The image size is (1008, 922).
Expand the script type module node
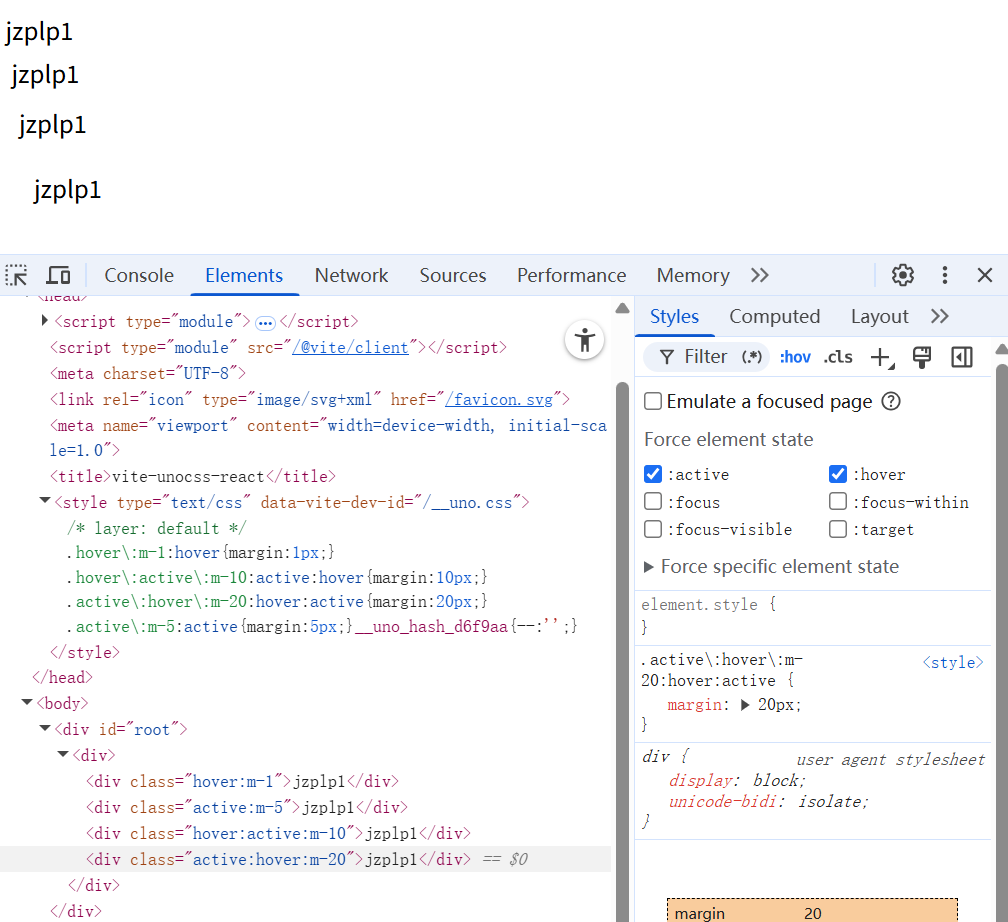[x=44, y=320]
